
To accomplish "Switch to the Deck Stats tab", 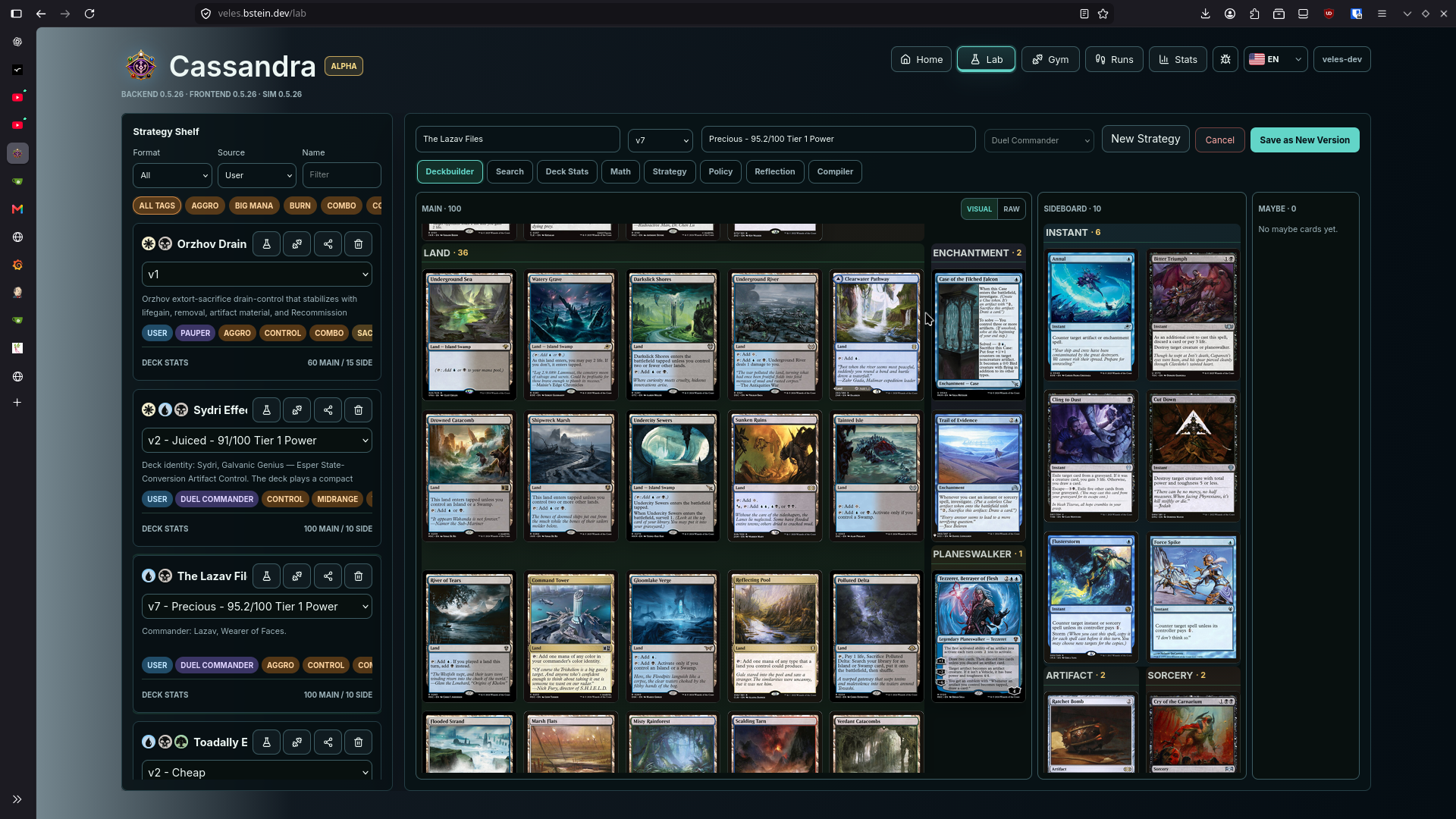I will (x=567, y=171).
